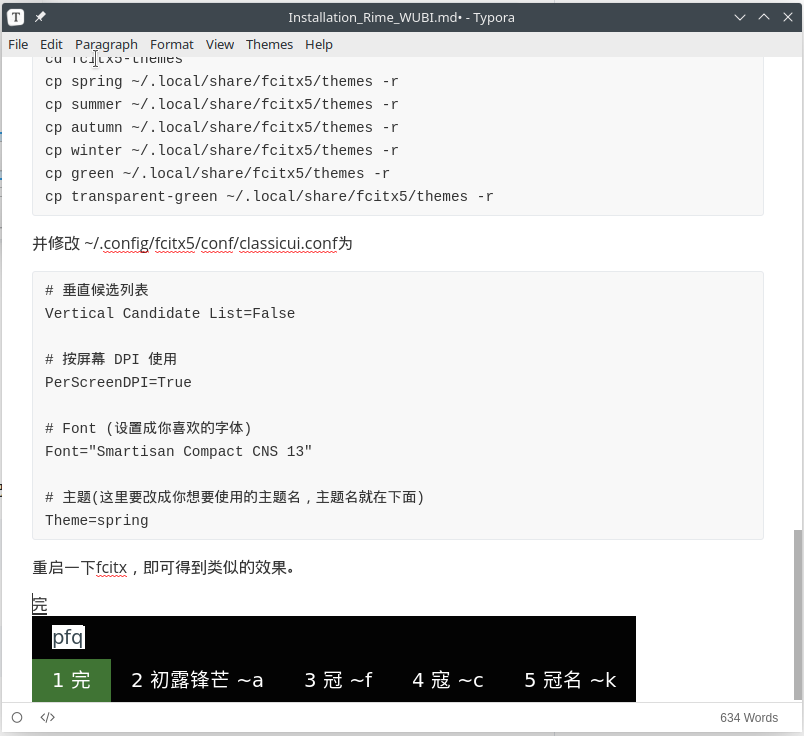Click the 'cp spring' command line
Image resolution: width=804 pixels, height=736 pixels.
(222, 82)
